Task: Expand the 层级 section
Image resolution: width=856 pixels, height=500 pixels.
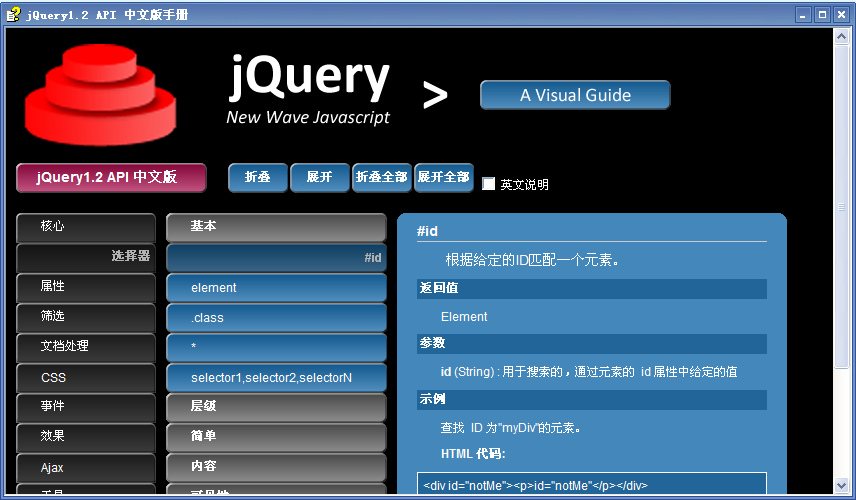Action: coord(276,407)
